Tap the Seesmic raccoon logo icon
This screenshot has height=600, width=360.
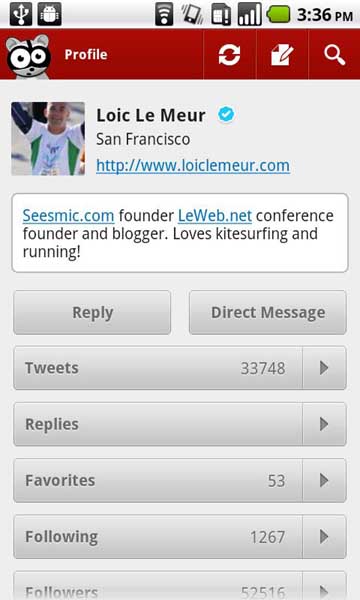[28, 55]
